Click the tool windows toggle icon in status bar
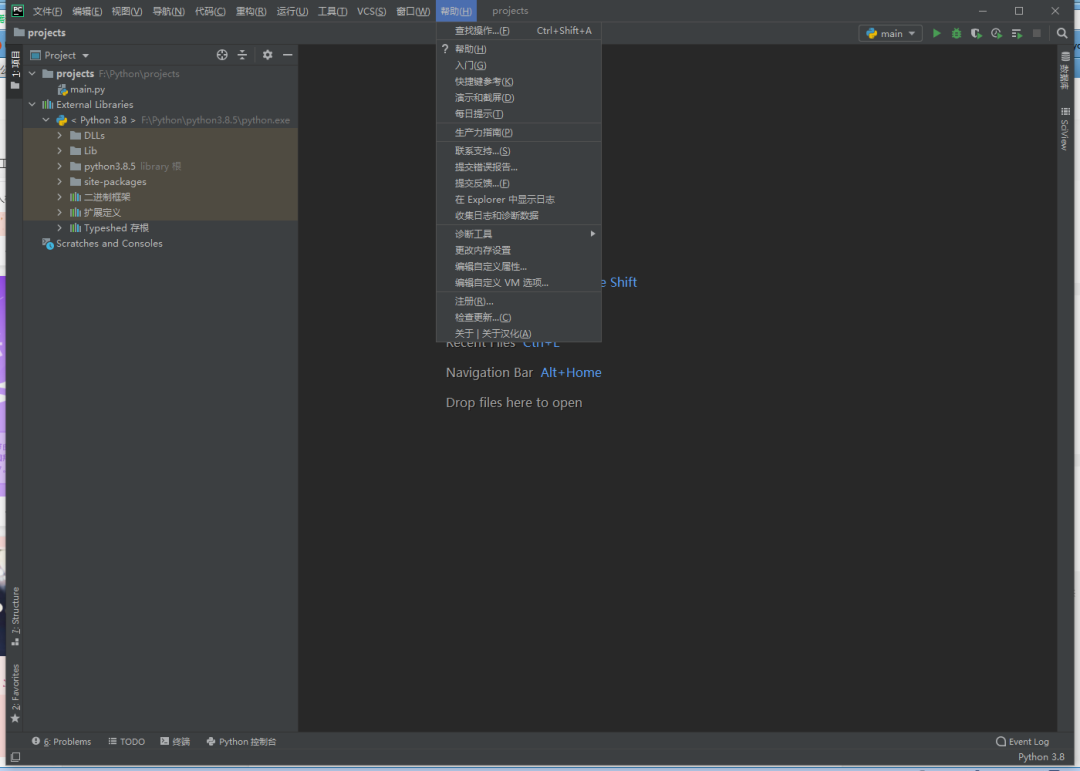 (x=15, y=757)
